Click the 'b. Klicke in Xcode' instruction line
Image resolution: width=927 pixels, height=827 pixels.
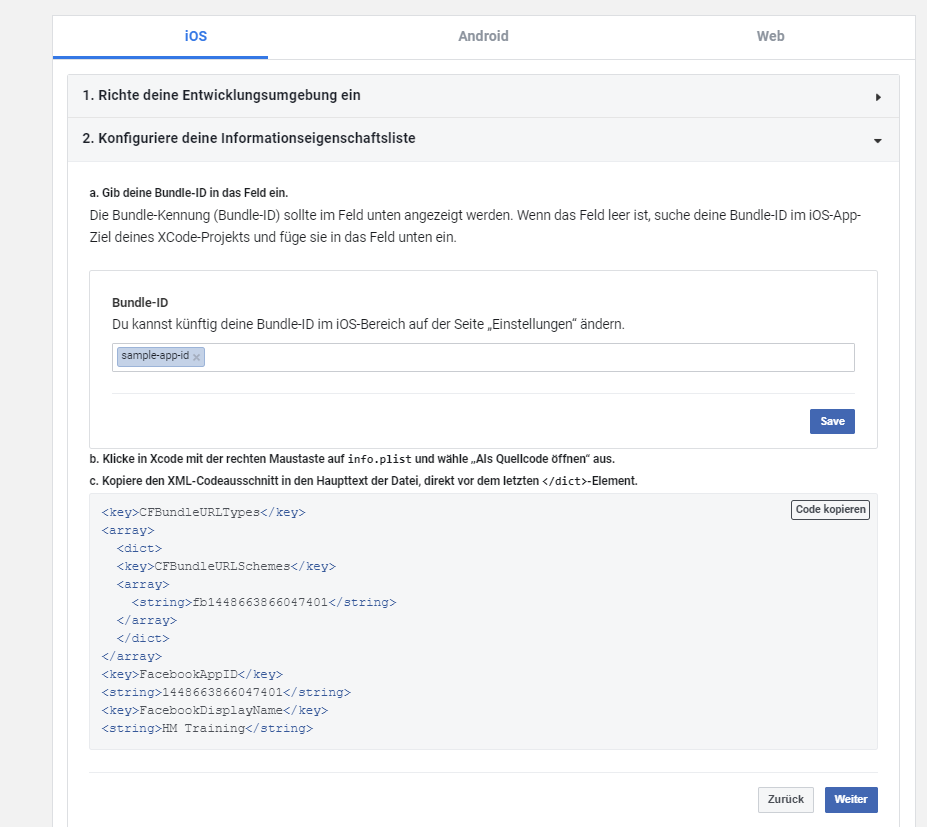coord(352,459)
